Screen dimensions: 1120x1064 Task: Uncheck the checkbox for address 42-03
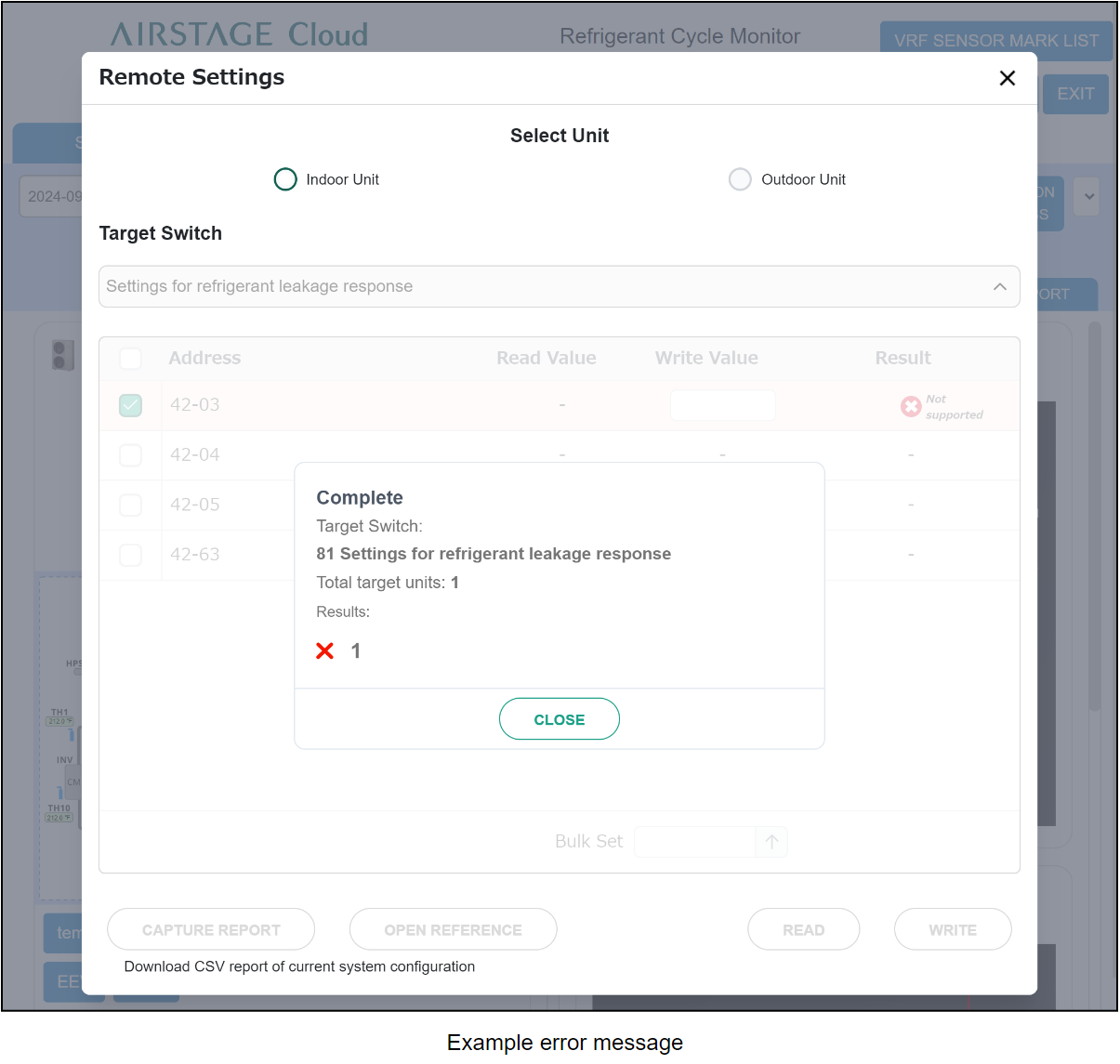[x=131, y=405]
